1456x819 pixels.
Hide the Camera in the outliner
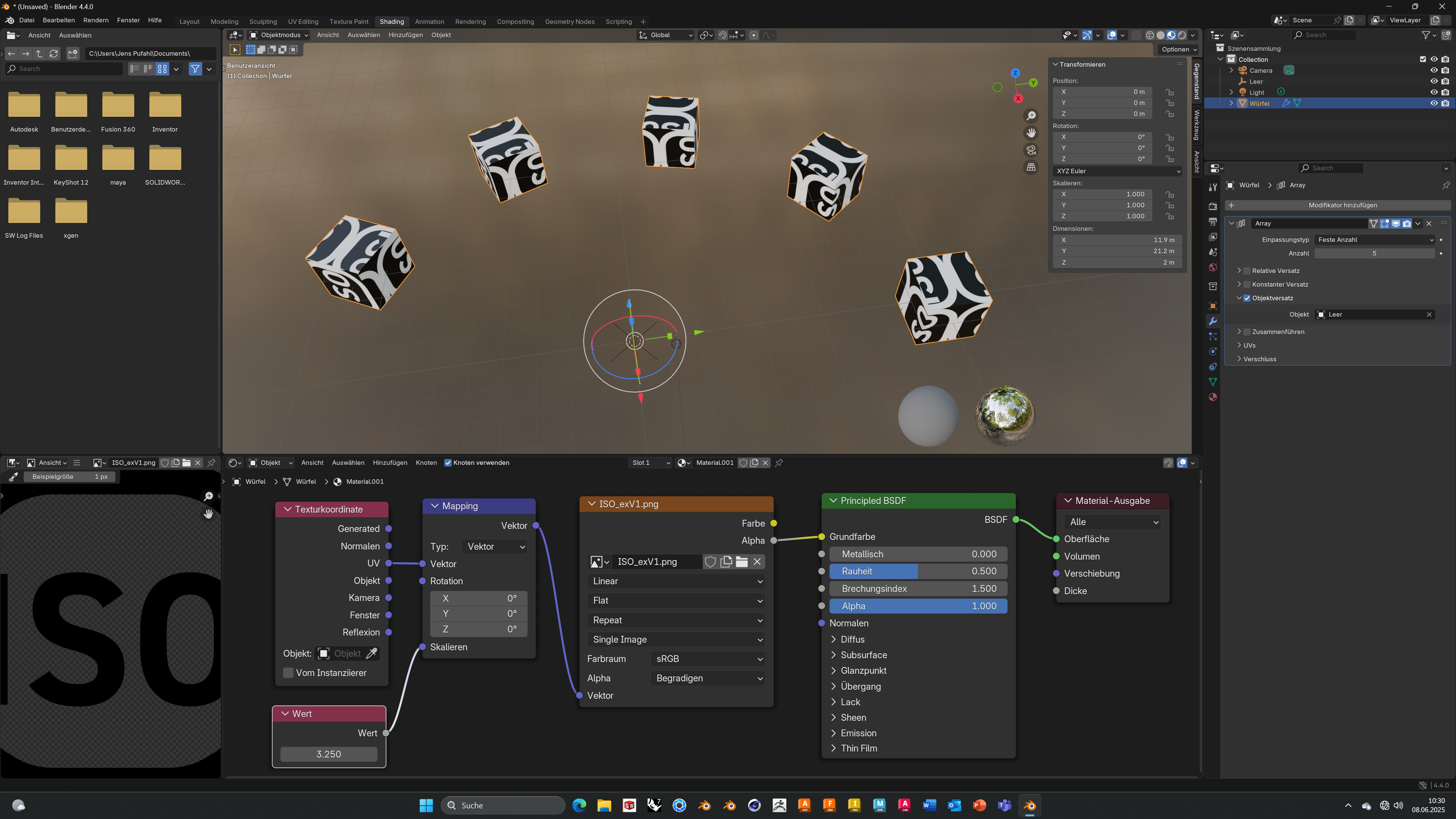coord(1433,70)
